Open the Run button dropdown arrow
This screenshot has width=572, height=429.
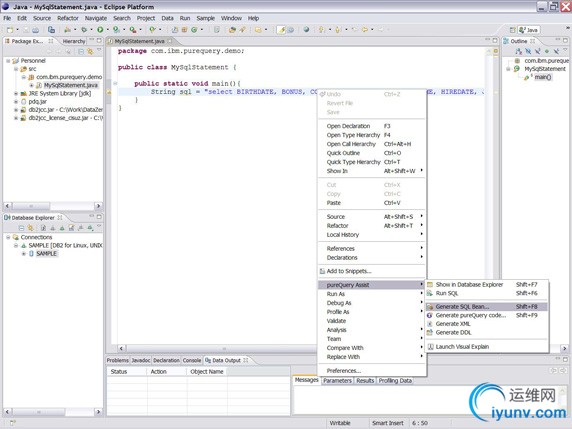107,30
